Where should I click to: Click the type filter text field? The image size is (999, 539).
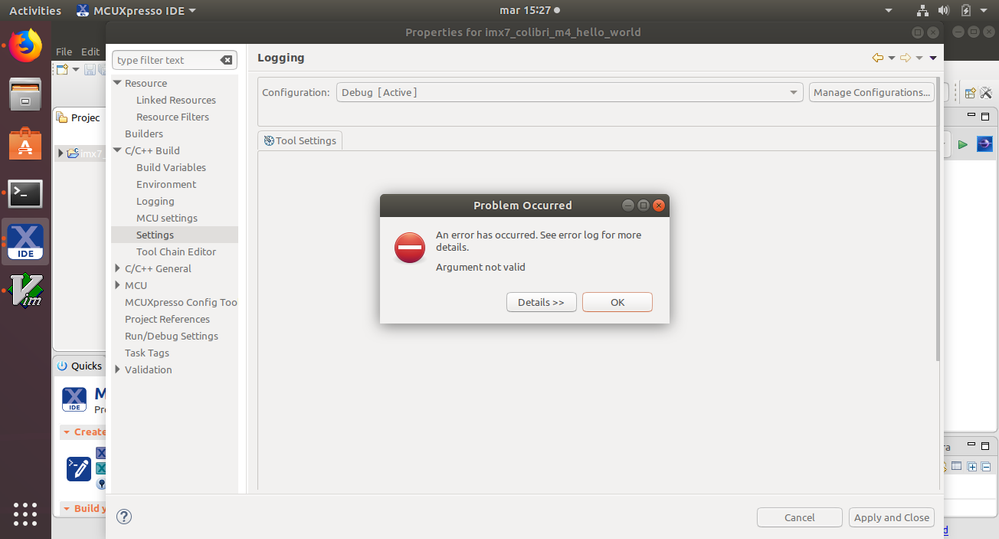[x=166, y=60]
